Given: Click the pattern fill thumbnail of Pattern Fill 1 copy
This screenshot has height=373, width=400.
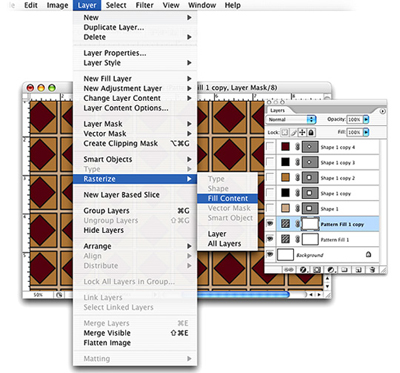Looking at the screenshot, I should (x=285, y=224).
